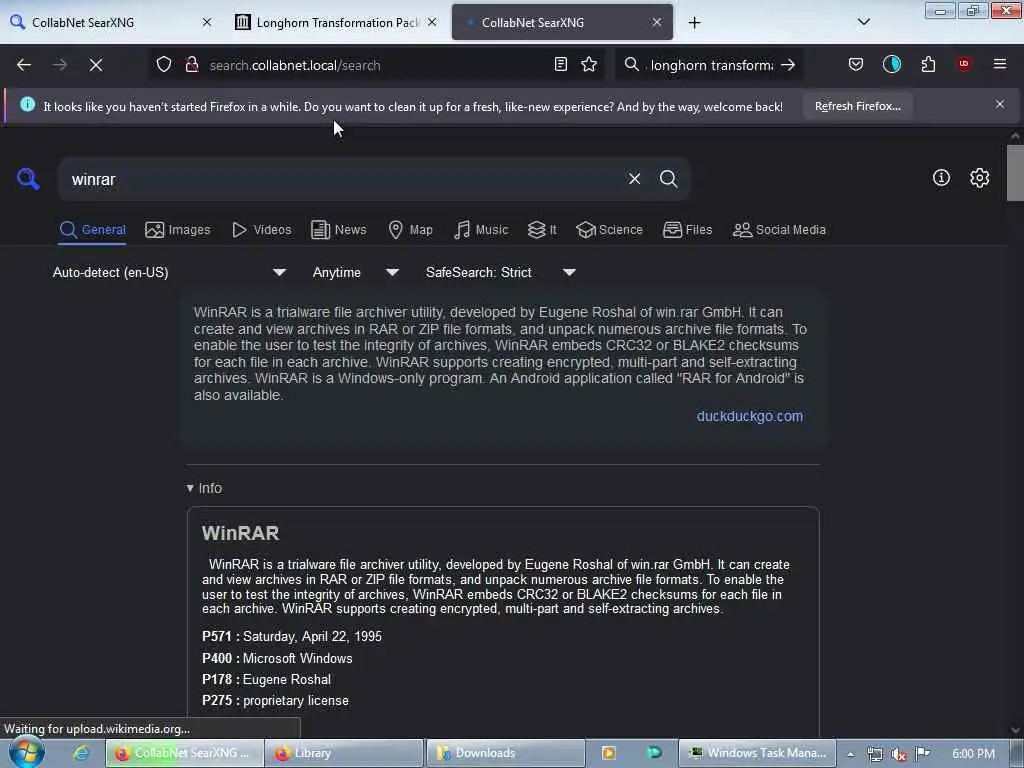Open the Auto-detect language dropdown
This screenshot has height=768, width=1024.
click(169, 272)
